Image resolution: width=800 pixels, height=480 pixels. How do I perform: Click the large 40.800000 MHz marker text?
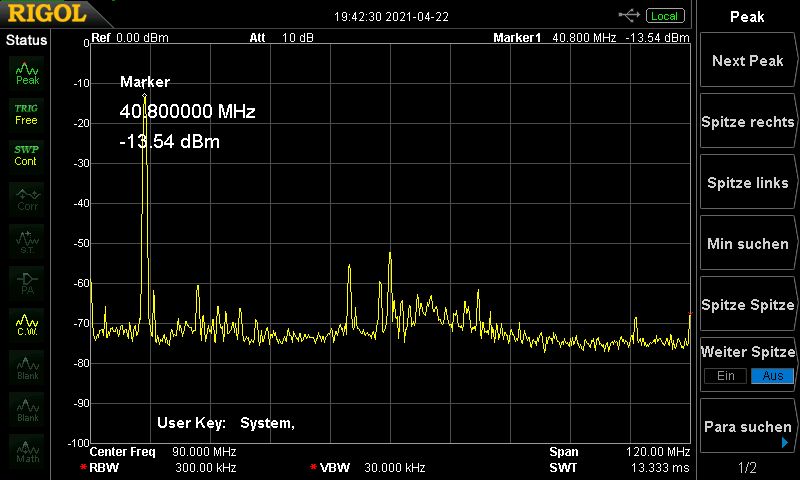187,111
